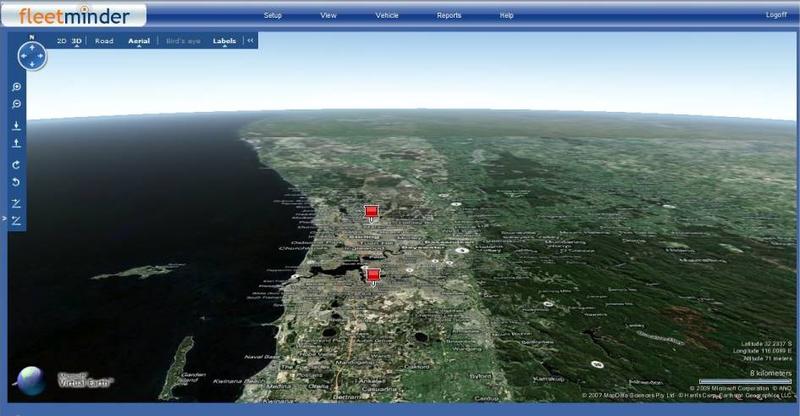Open the Reports menu
800x416 pixels.
click(x=449, y=15)
